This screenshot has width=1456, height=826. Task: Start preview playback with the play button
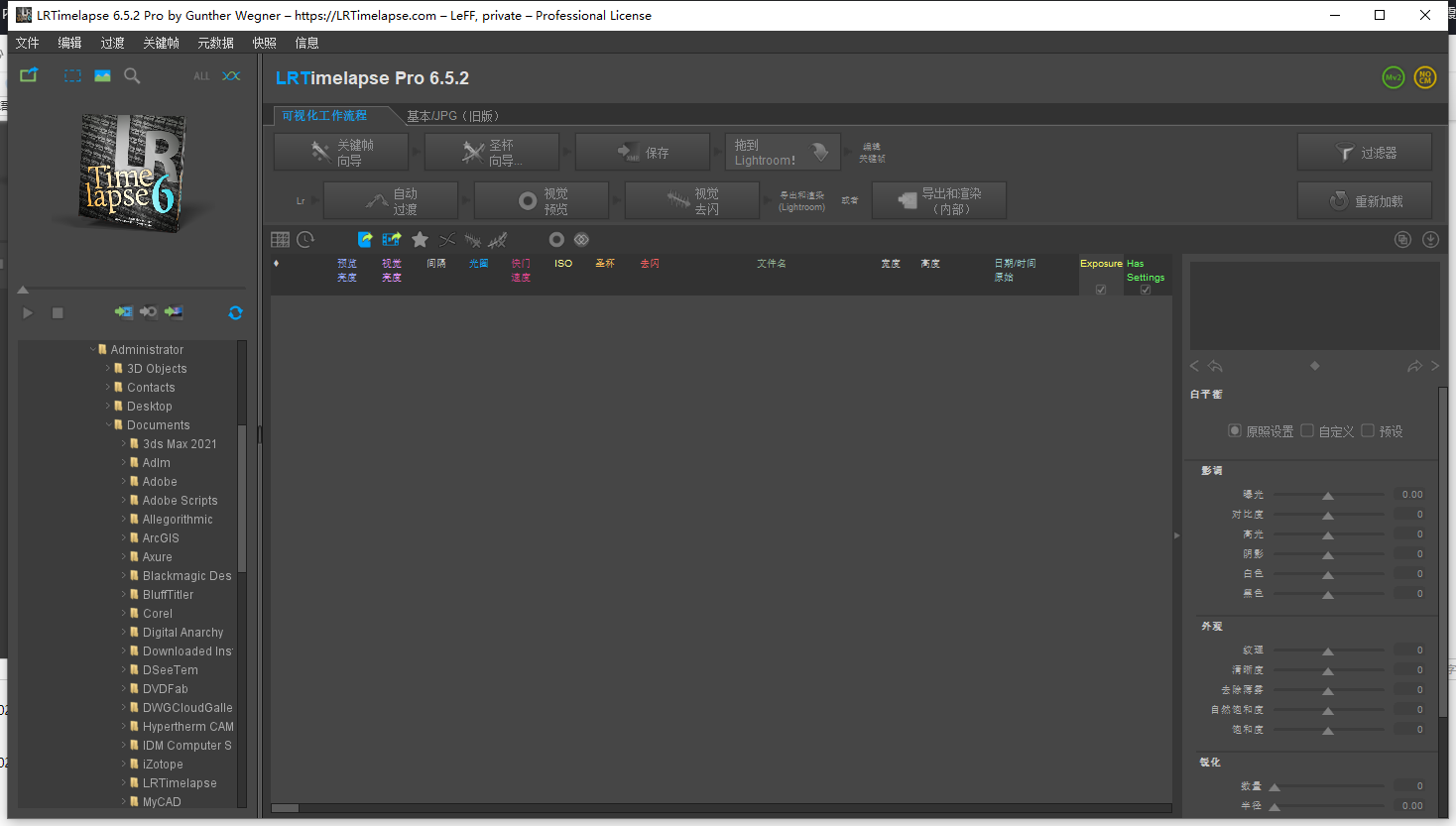(28, 312)
